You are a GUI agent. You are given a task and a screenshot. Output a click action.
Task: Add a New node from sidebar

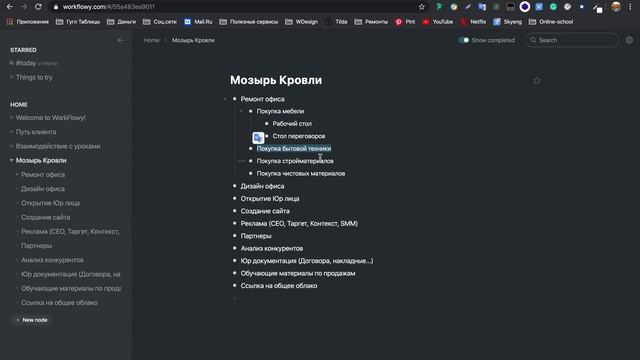31,320
